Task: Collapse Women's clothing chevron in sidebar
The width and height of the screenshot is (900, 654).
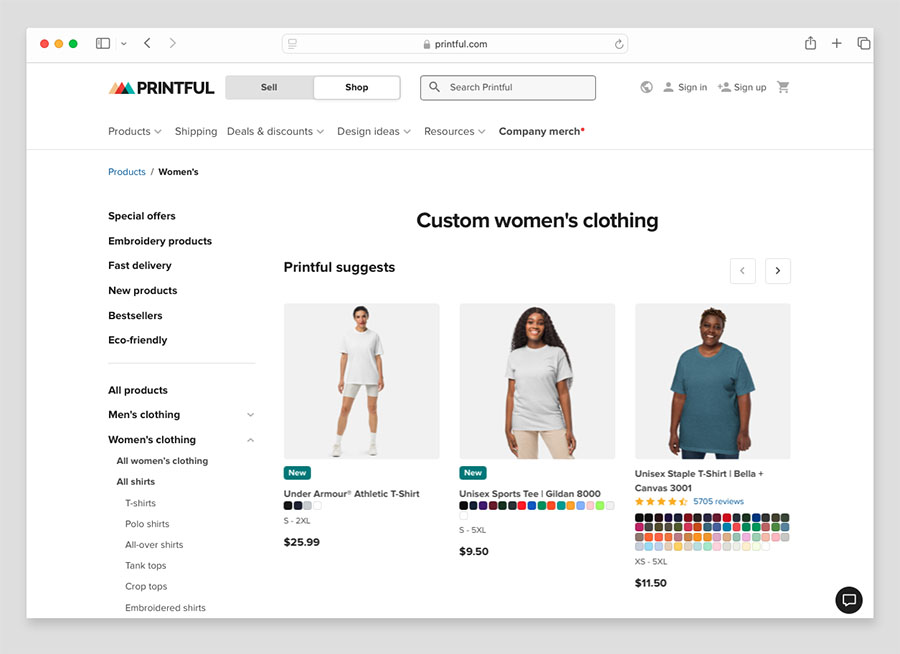Action: (x=250, y=440)
